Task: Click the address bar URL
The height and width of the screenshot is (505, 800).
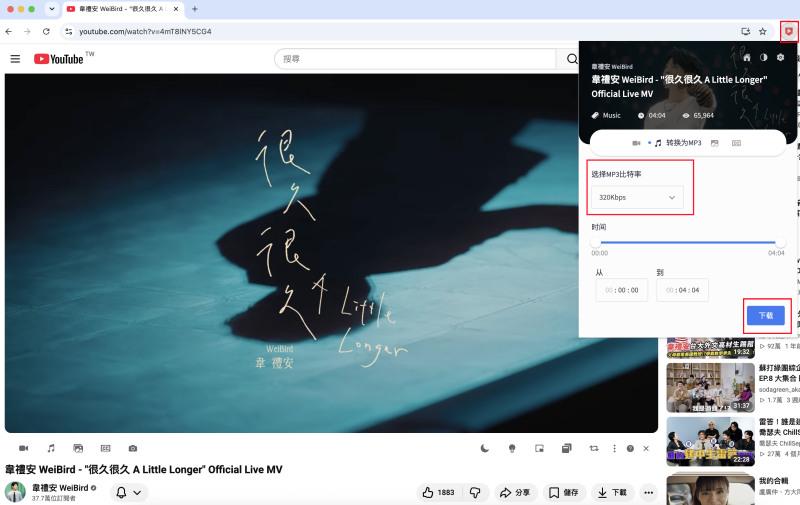Action: tap(145, 32)
